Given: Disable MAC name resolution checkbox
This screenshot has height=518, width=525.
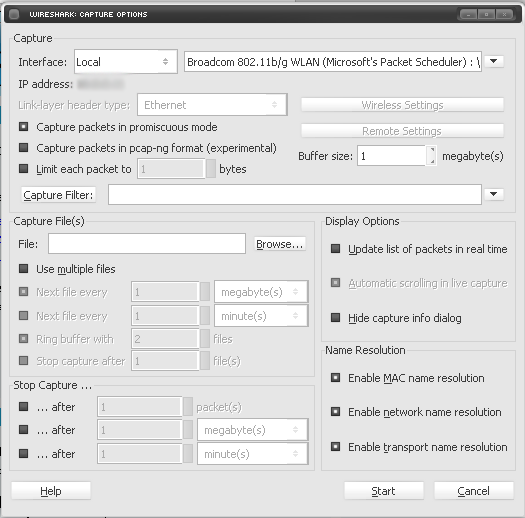Looking at the screenshot, I should click(x=335, y=378).
